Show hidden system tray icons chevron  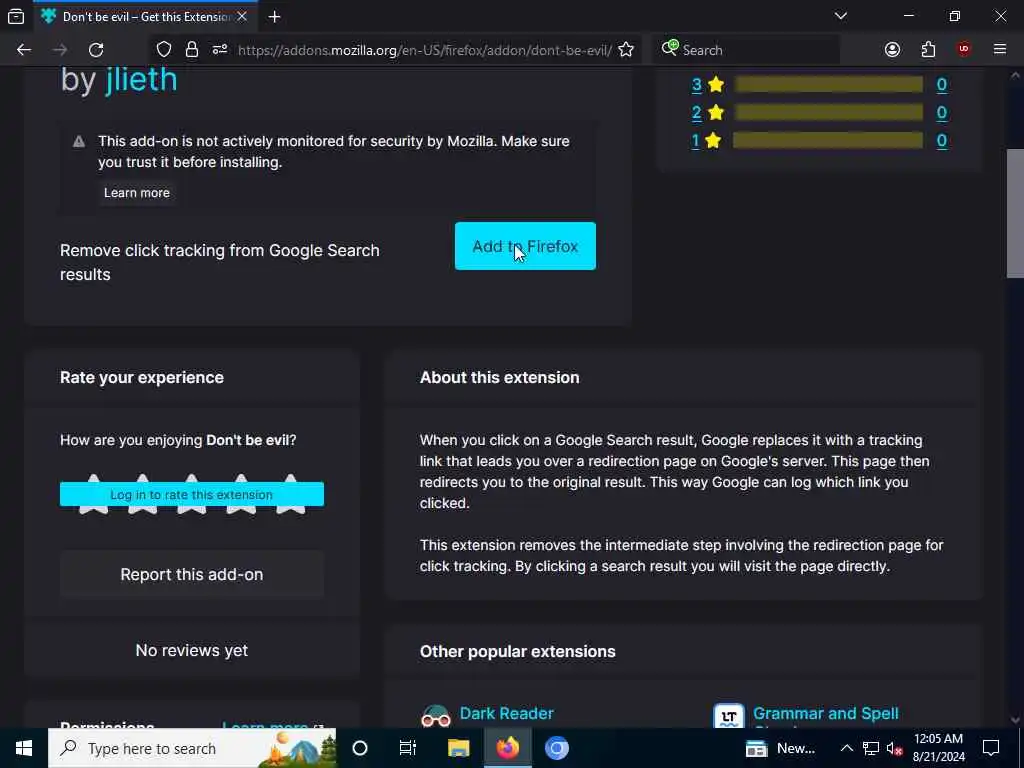tap(846, 748)
